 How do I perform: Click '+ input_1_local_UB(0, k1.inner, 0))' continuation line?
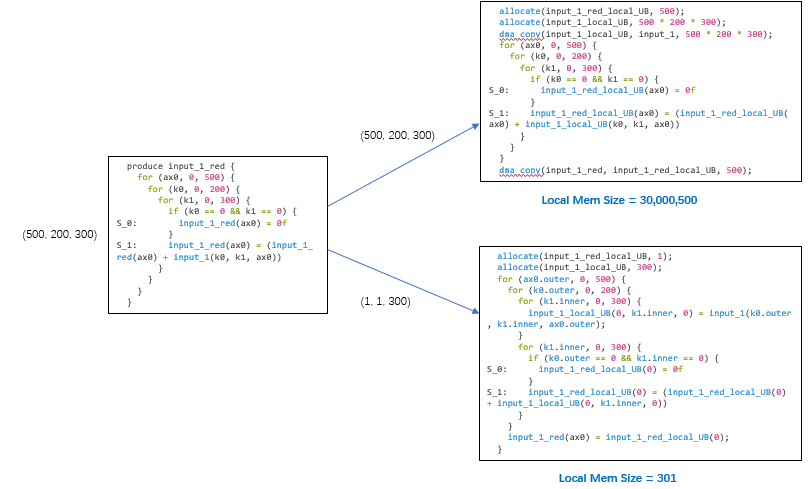(577, 403)
